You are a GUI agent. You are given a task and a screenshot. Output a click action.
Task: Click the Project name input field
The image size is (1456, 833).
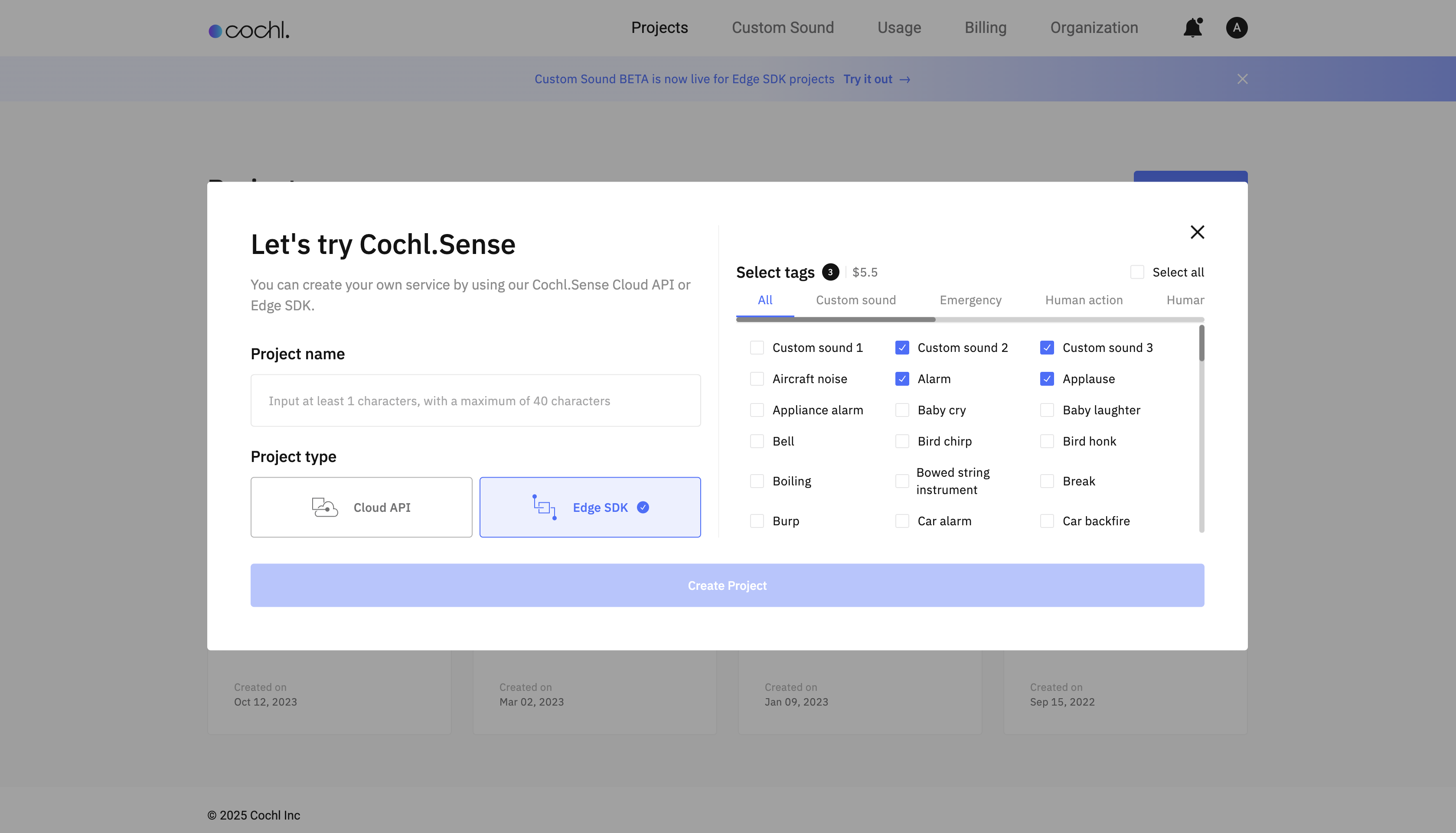476,400
